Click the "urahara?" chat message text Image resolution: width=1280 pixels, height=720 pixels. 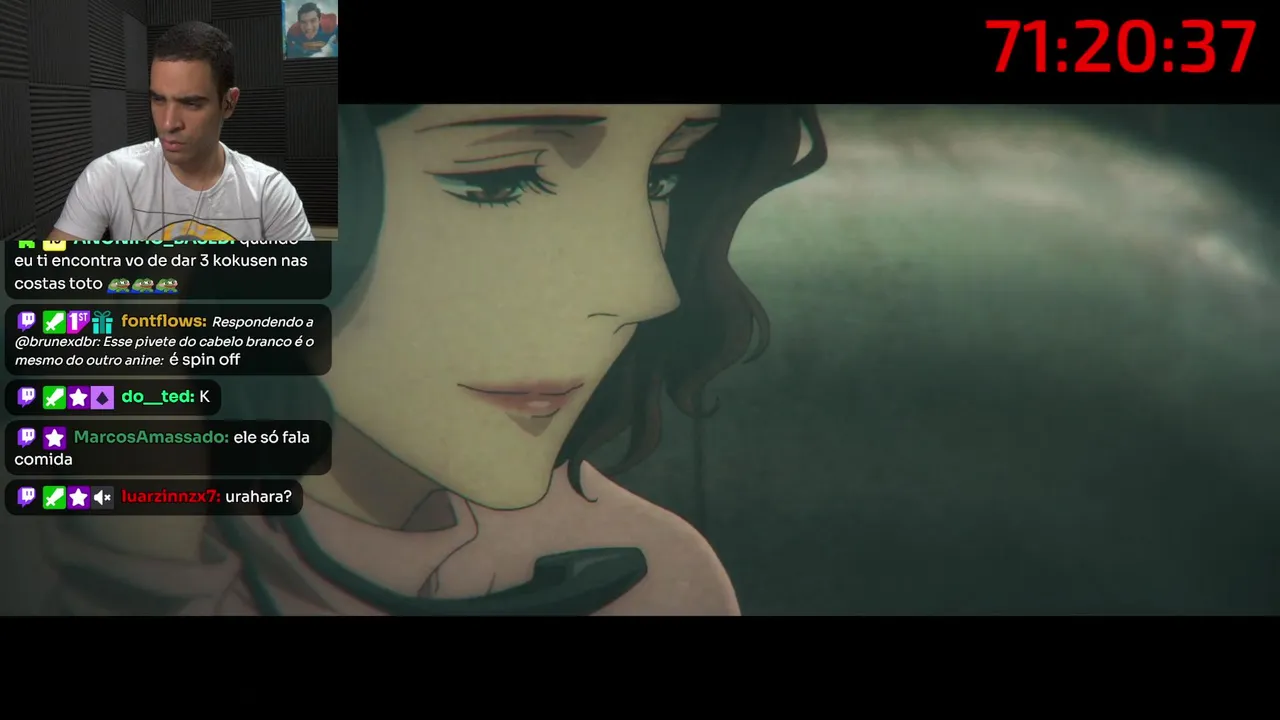(258, 496)
